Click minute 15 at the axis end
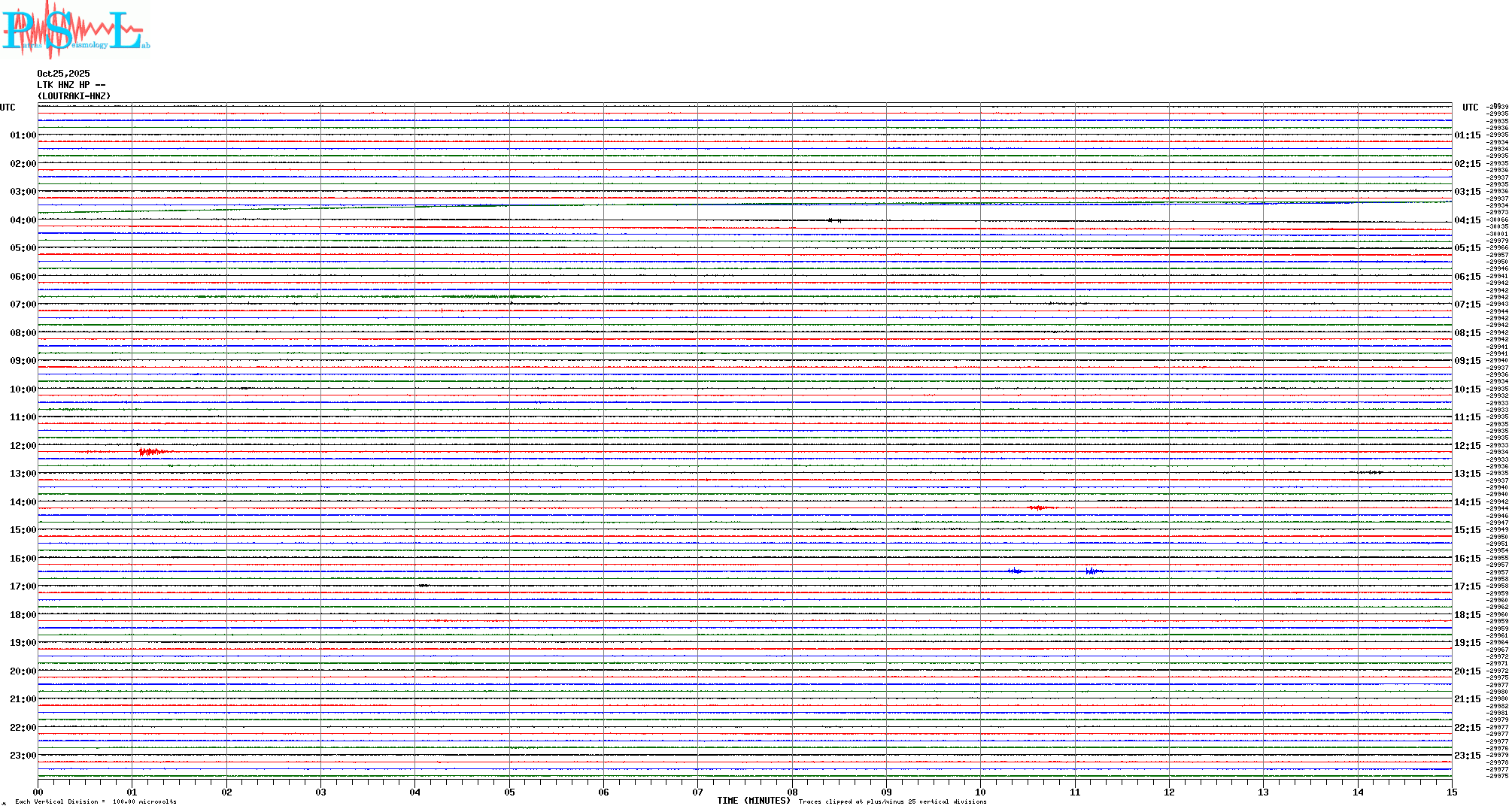This screenshot has height=812, width=1512. pyautogui.click(x=1451, y=792)
